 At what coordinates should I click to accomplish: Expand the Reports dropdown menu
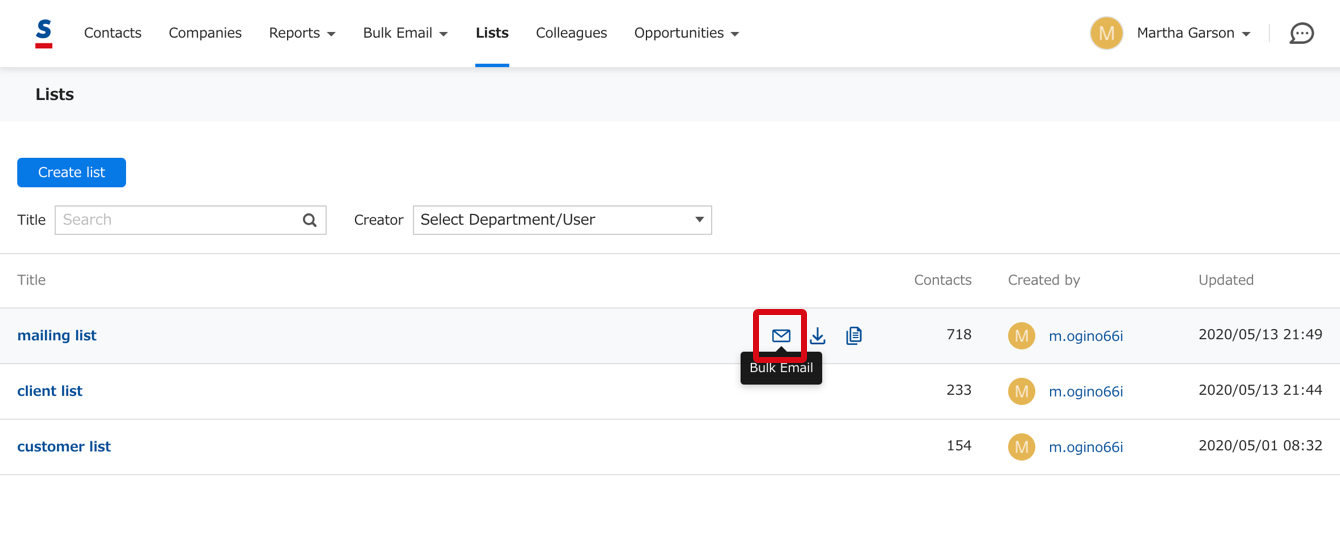click(302, 33)
